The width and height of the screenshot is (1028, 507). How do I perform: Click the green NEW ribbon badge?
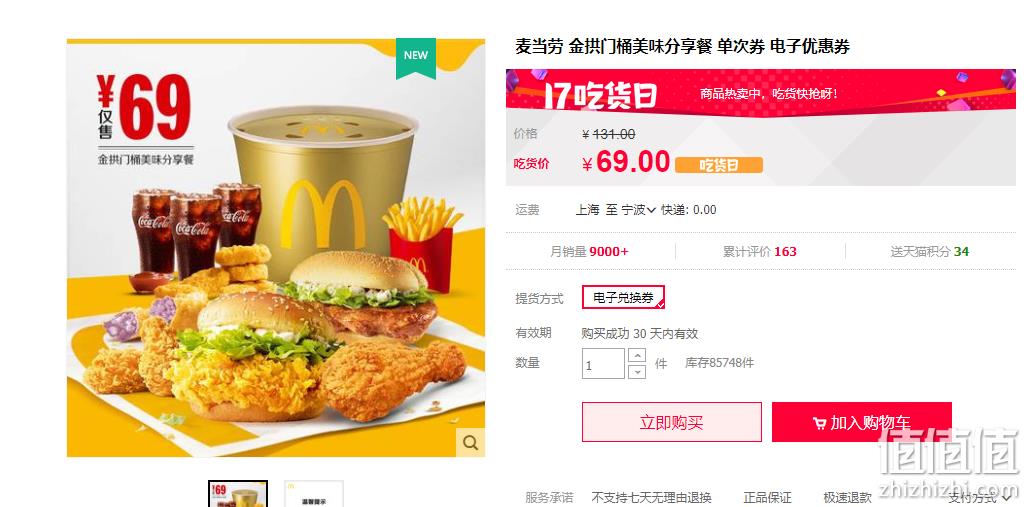click(416, 58)
